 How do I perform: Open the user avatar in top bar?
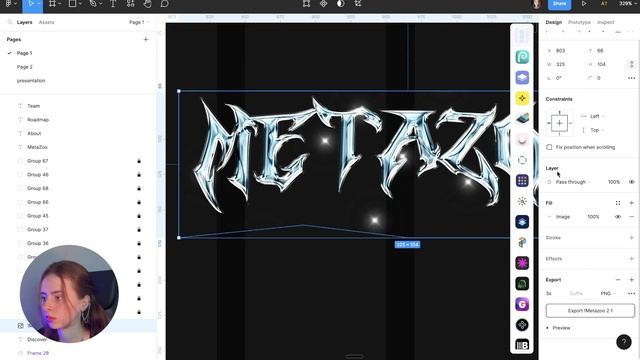pyautogui.click(x=536, y=4)
